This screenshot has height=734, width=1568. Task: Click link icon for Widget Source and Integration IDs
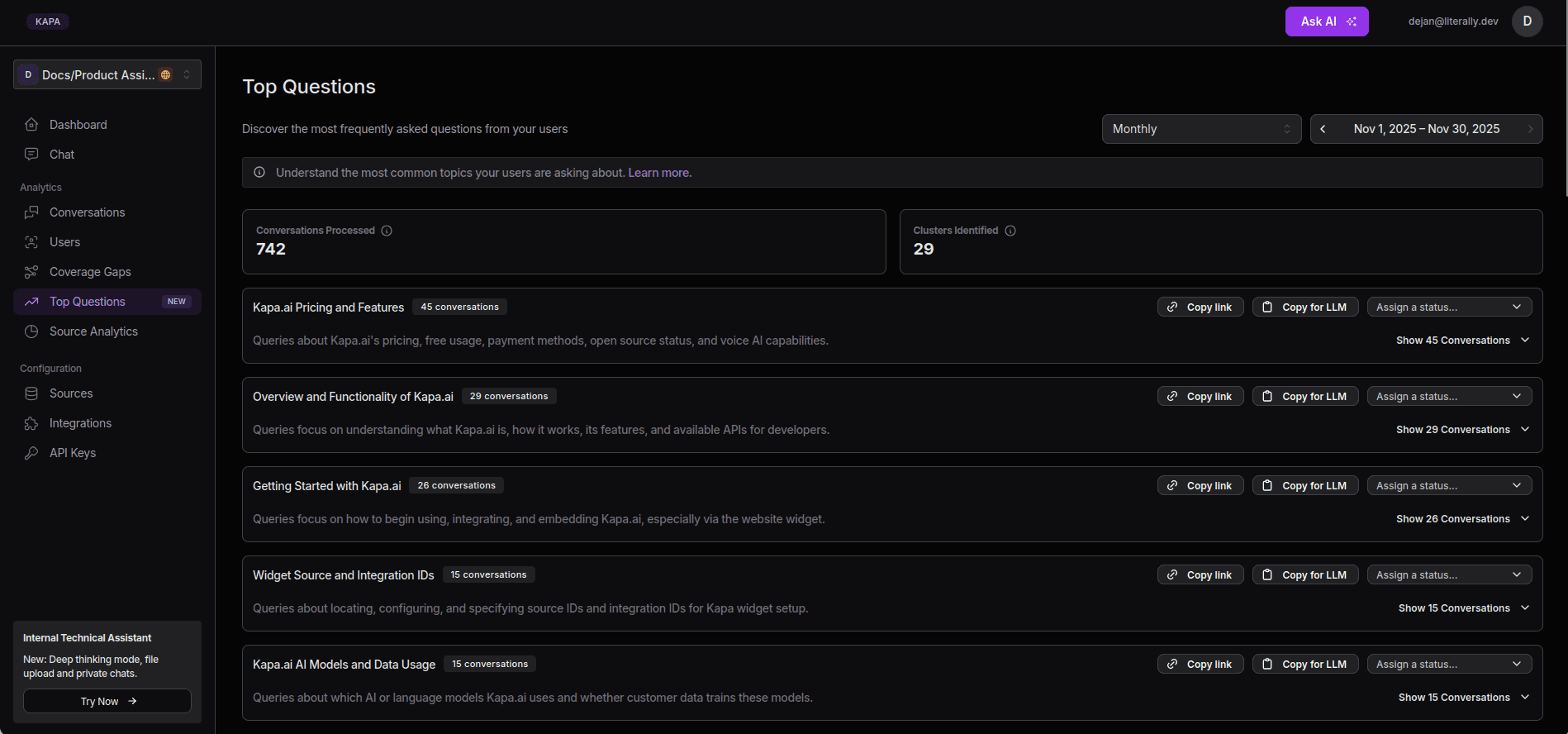(x=1172, y=574)
